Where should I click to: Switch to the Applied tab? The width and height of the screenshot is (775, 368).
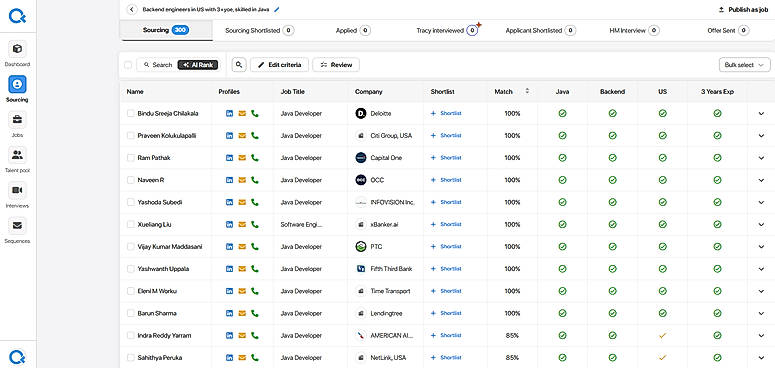353,31
